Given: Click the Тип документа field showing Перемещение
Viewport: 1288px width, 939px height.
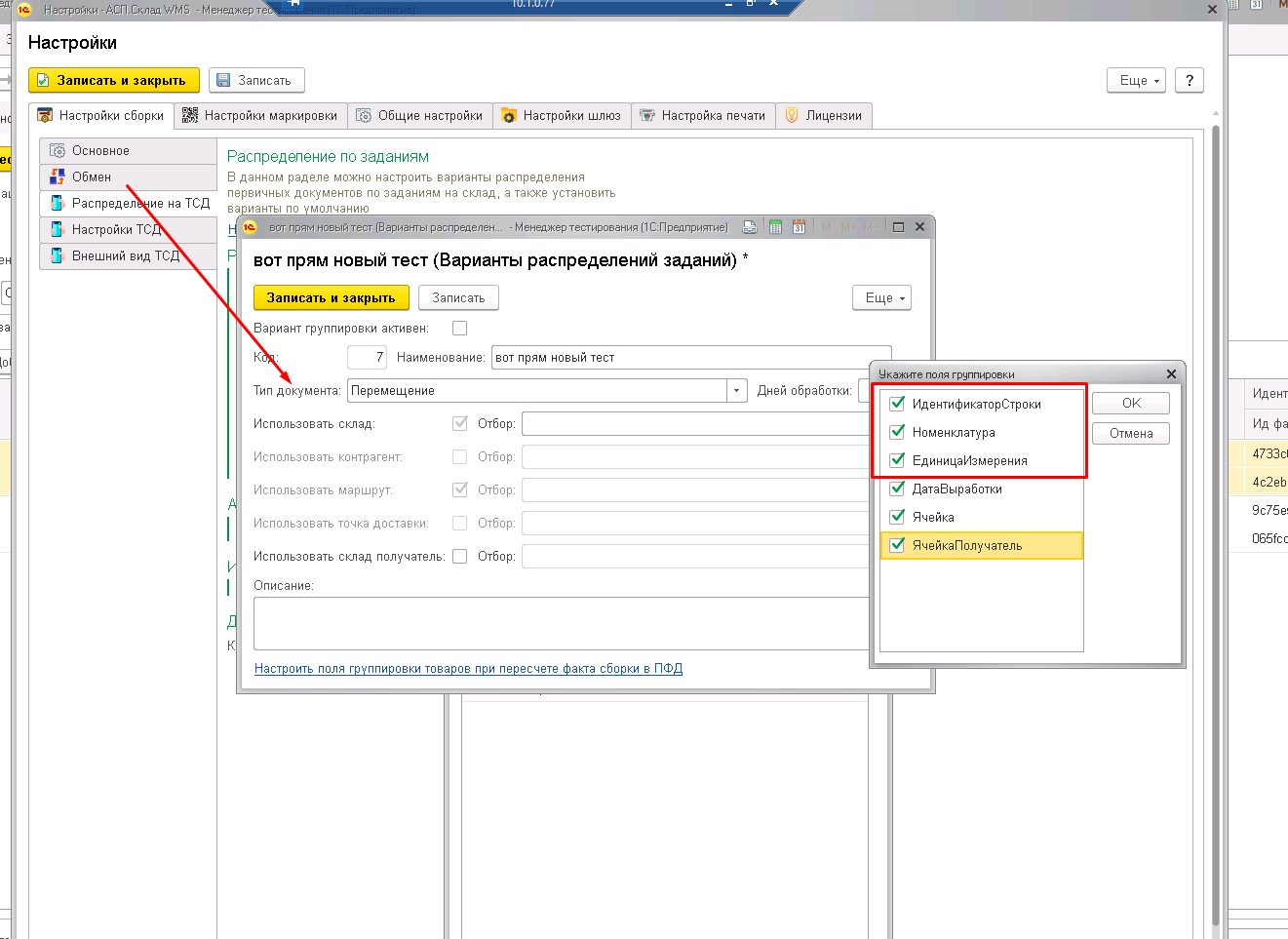Looking at the screenshot, I should tap(537, 391).
